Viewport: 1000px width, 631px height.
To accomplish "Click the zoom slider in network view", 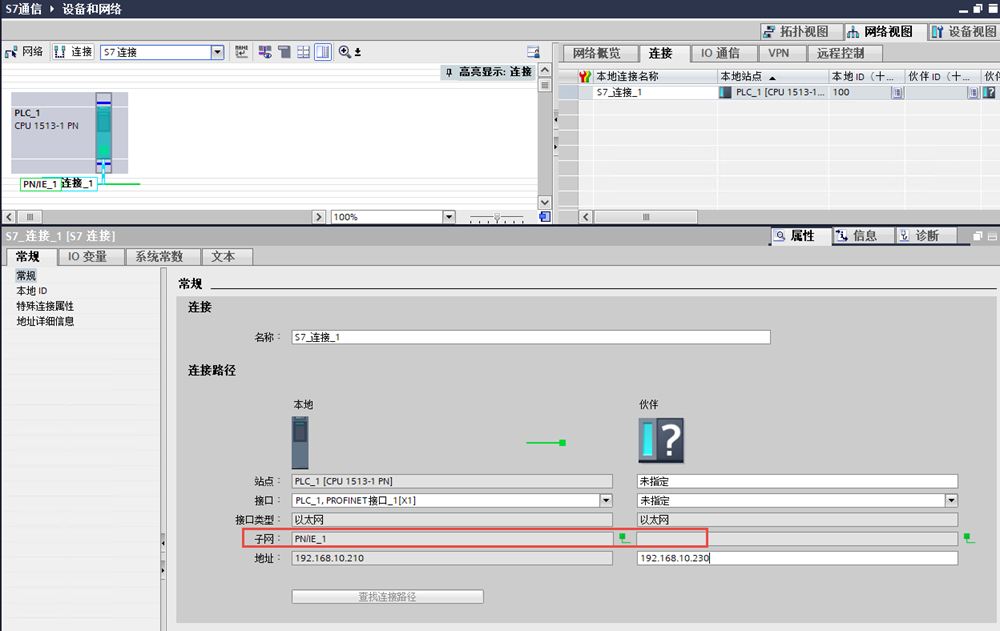I will click(x=496, y=217).
